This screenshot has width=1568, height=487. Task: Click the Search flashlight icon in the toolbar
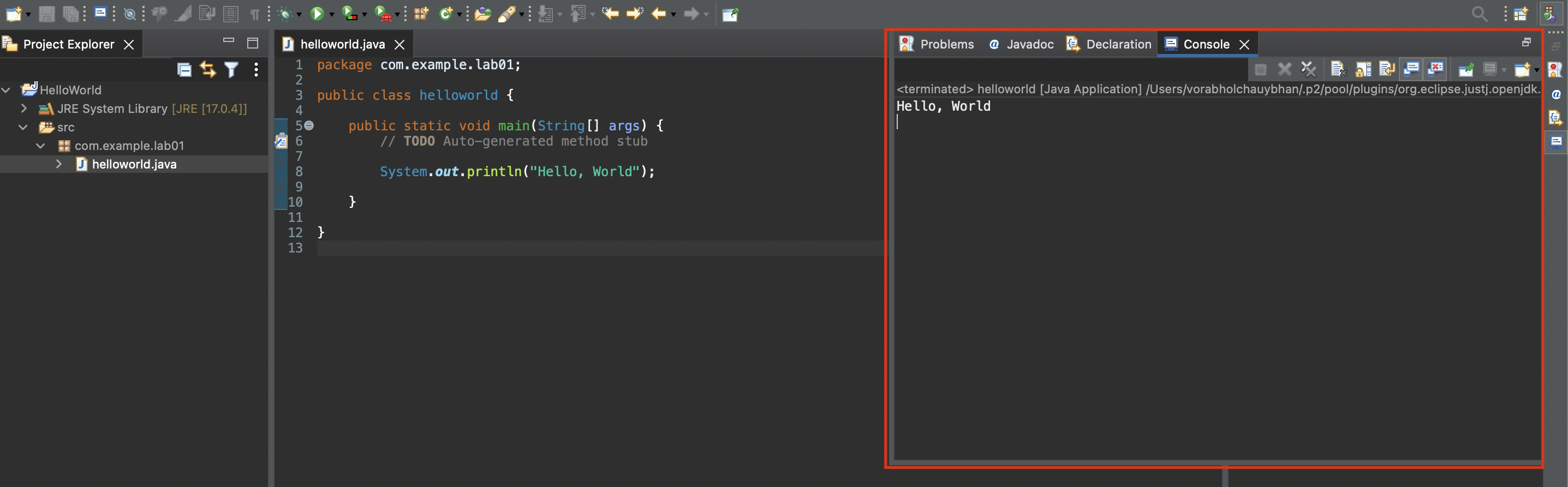(506, 14)
